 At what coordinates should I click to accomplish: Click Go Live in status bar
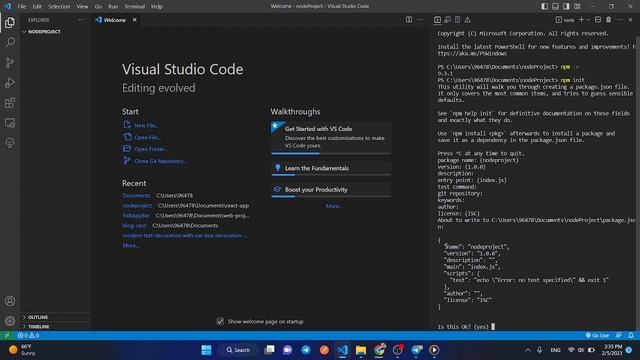click(597, 335)
